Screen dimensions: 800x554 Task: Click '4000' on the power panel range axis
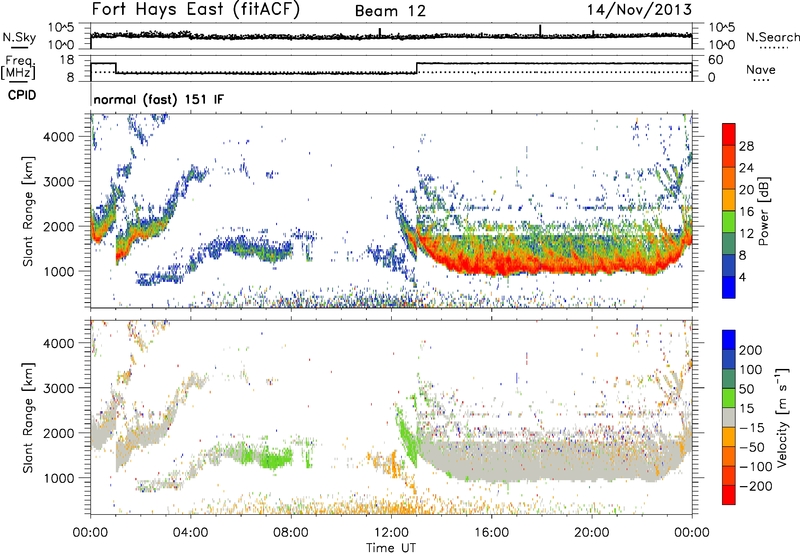point(59,137)
